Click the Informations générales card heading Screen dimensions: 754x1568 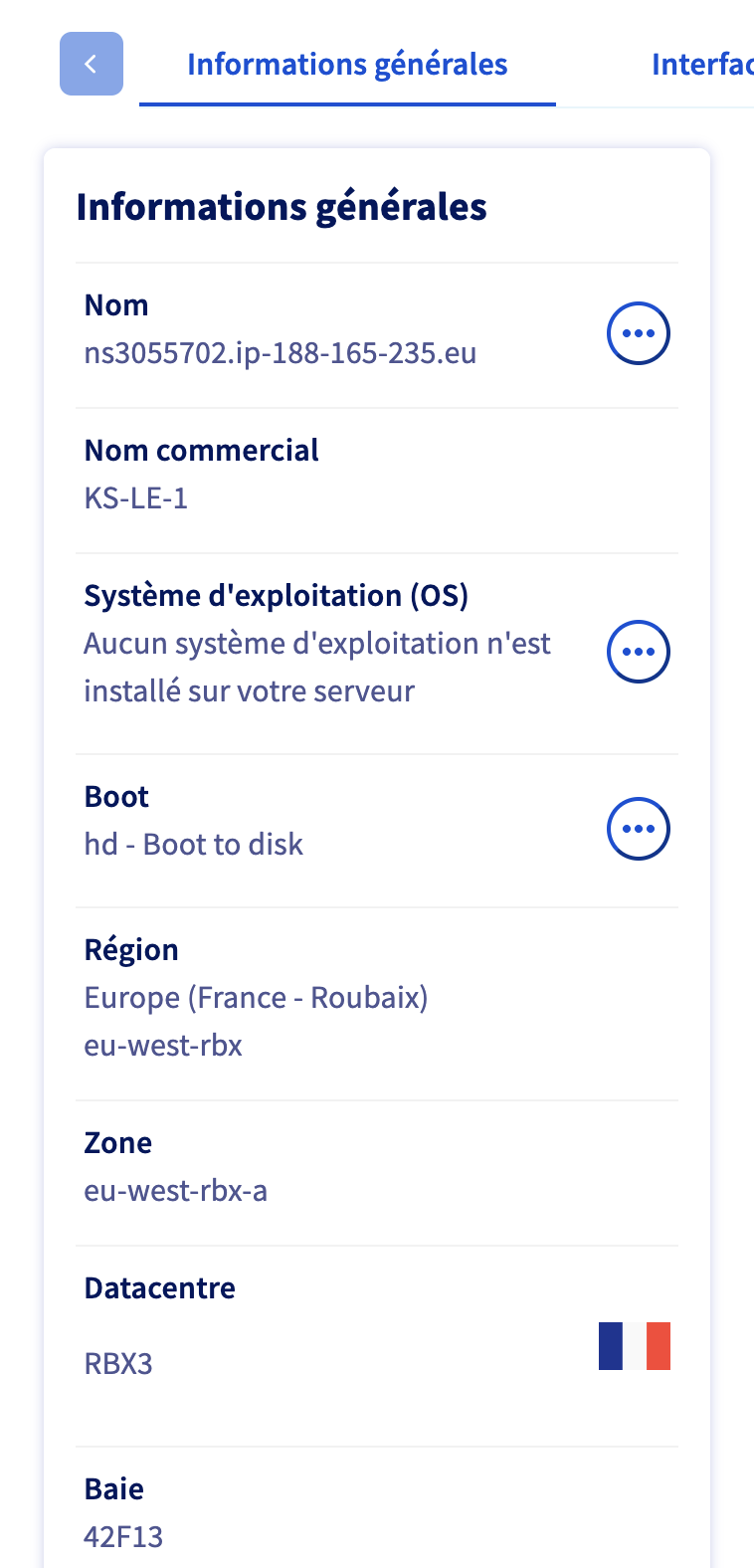[x=282, y=207]
